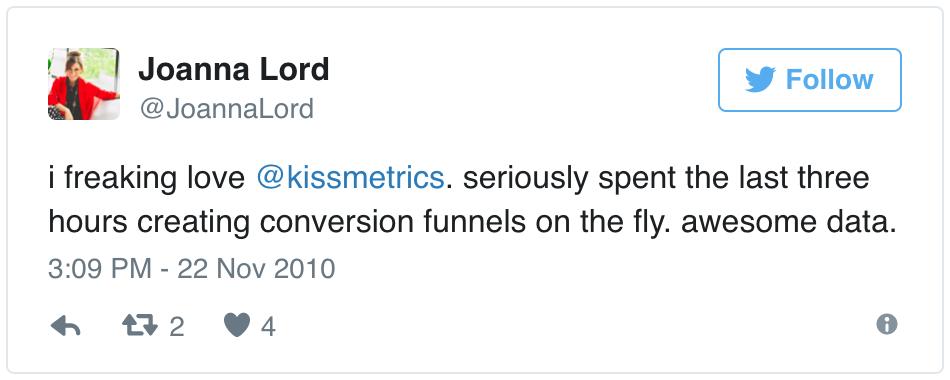Open the @kissmetrics mention link
The height and width of the screenshot is (380, 950).
coord(350,179)
